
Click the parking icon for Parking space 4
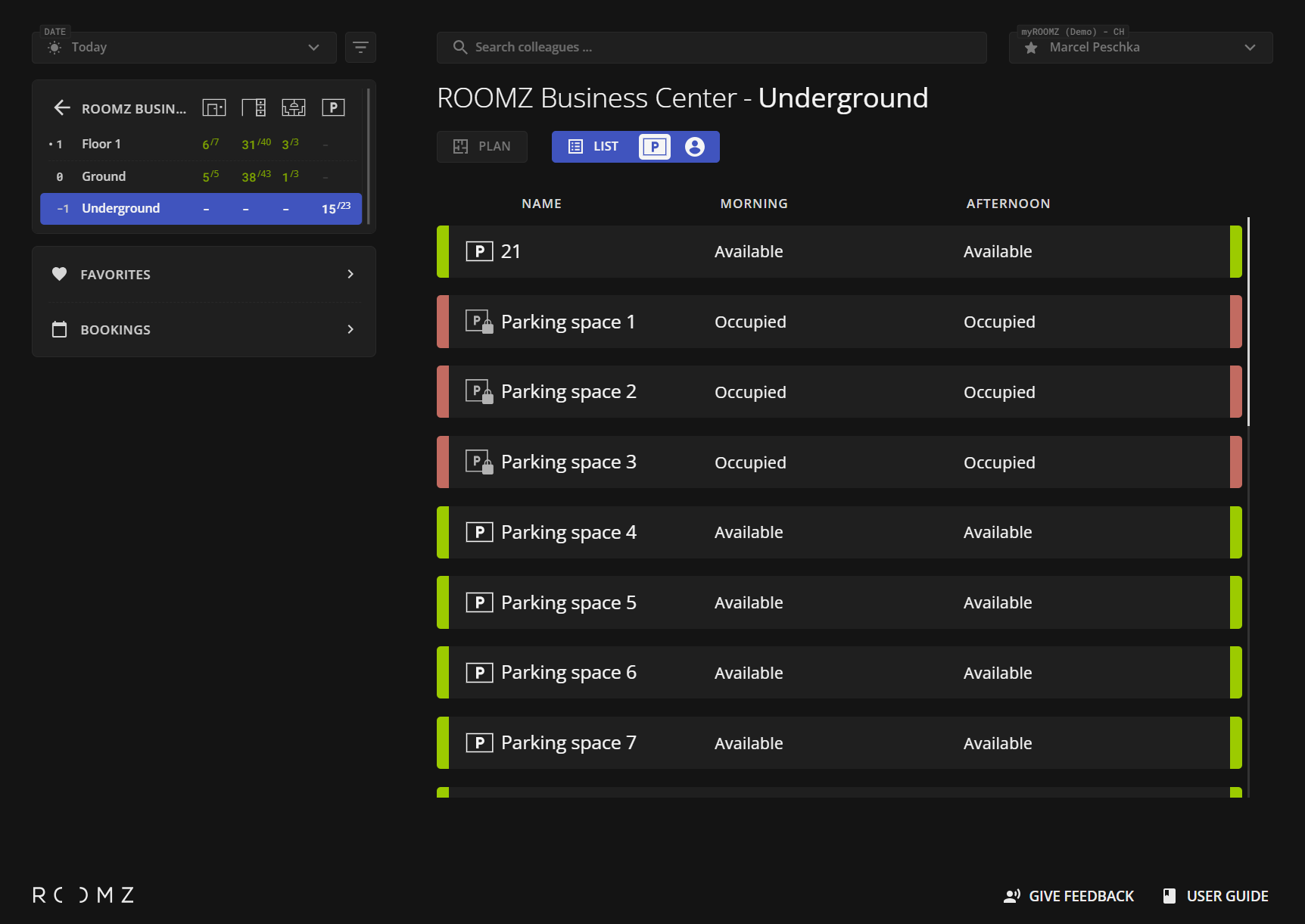479,532
